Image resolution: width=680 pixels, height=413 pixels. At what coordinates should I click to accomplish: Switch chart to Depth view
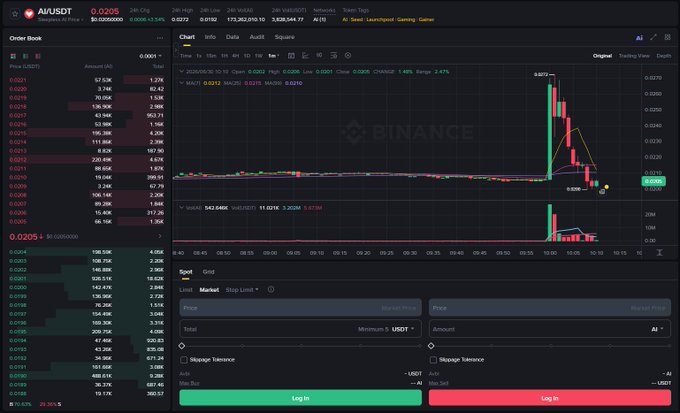click(x=664, y=56)
